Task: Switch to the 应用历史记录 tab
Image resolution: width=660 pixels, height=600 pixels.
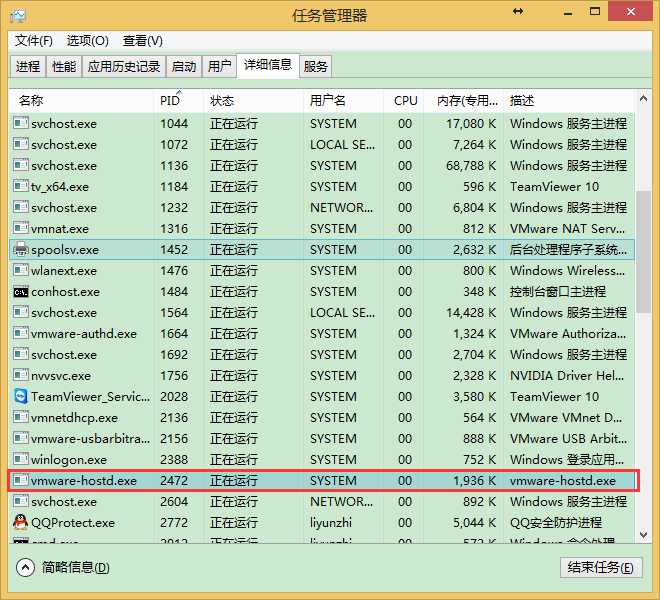Action: pyautogui.click(x=124, y=67)
